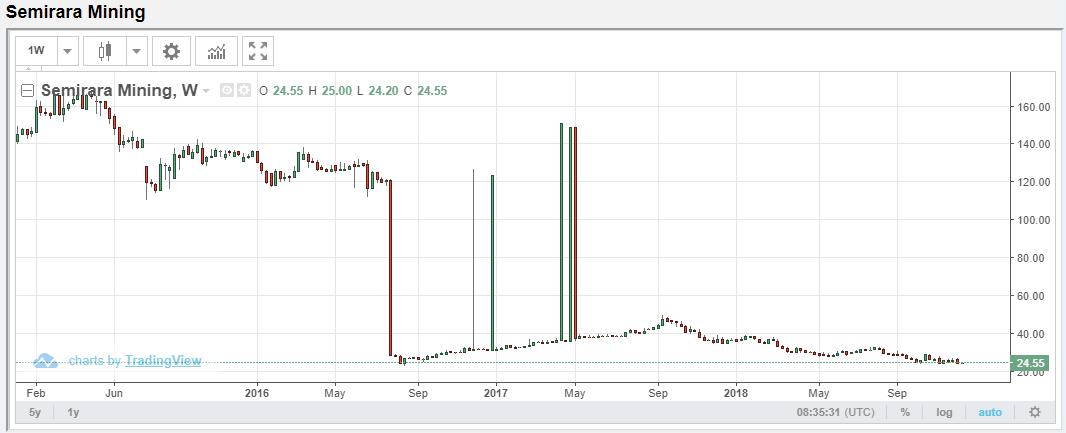Open the series format settings in legend
The height and width of the screenshot is (433, 1066).
point(243,90)
